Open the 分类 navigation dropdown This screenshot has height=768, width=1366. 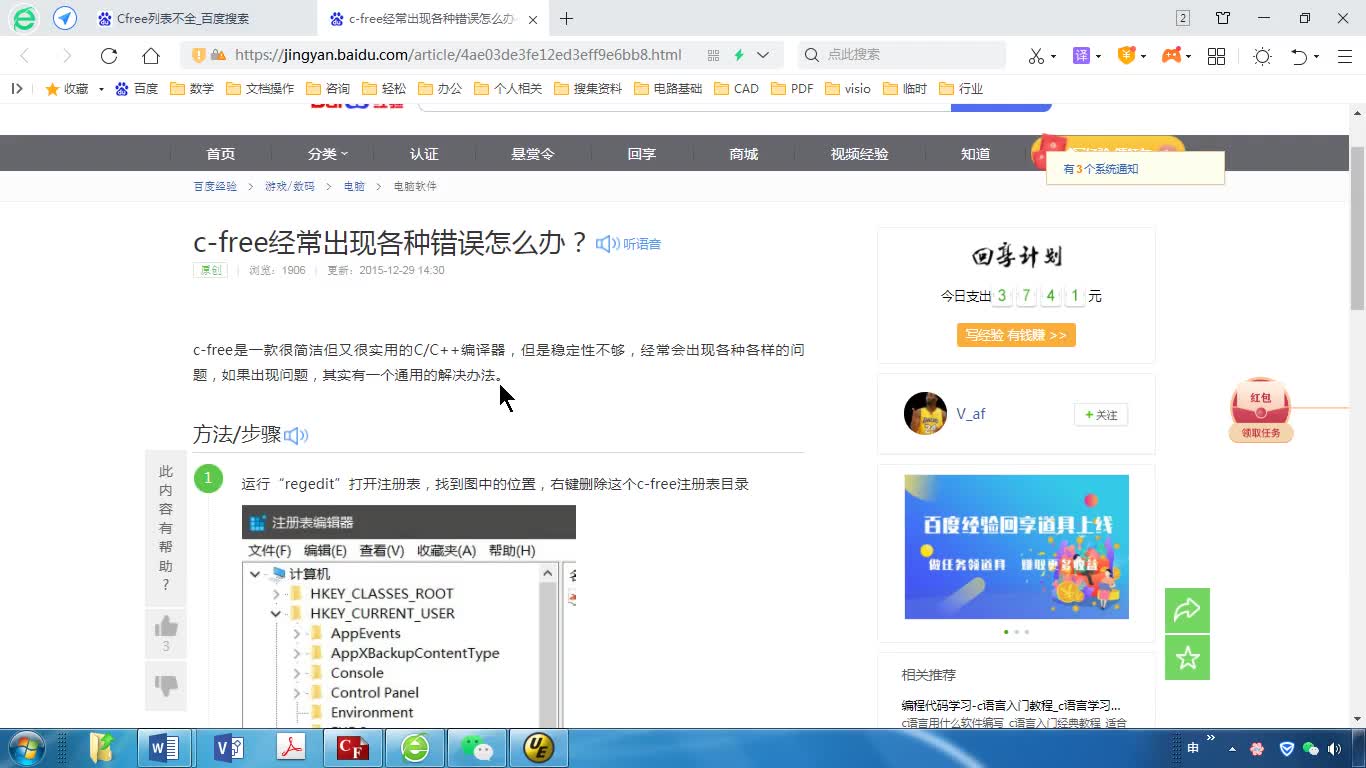[x=328, y=154]
